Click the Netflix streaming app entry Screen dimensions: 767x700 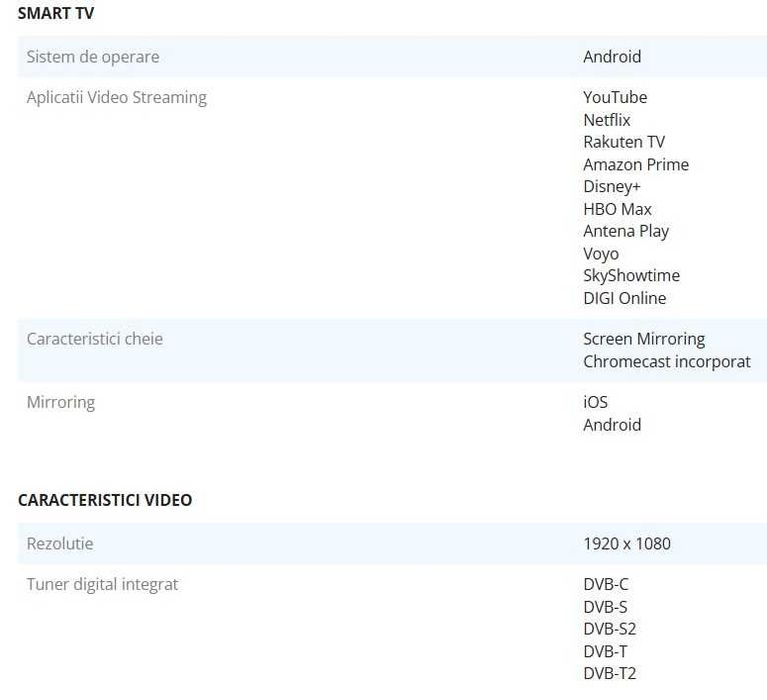coord(607,120)
